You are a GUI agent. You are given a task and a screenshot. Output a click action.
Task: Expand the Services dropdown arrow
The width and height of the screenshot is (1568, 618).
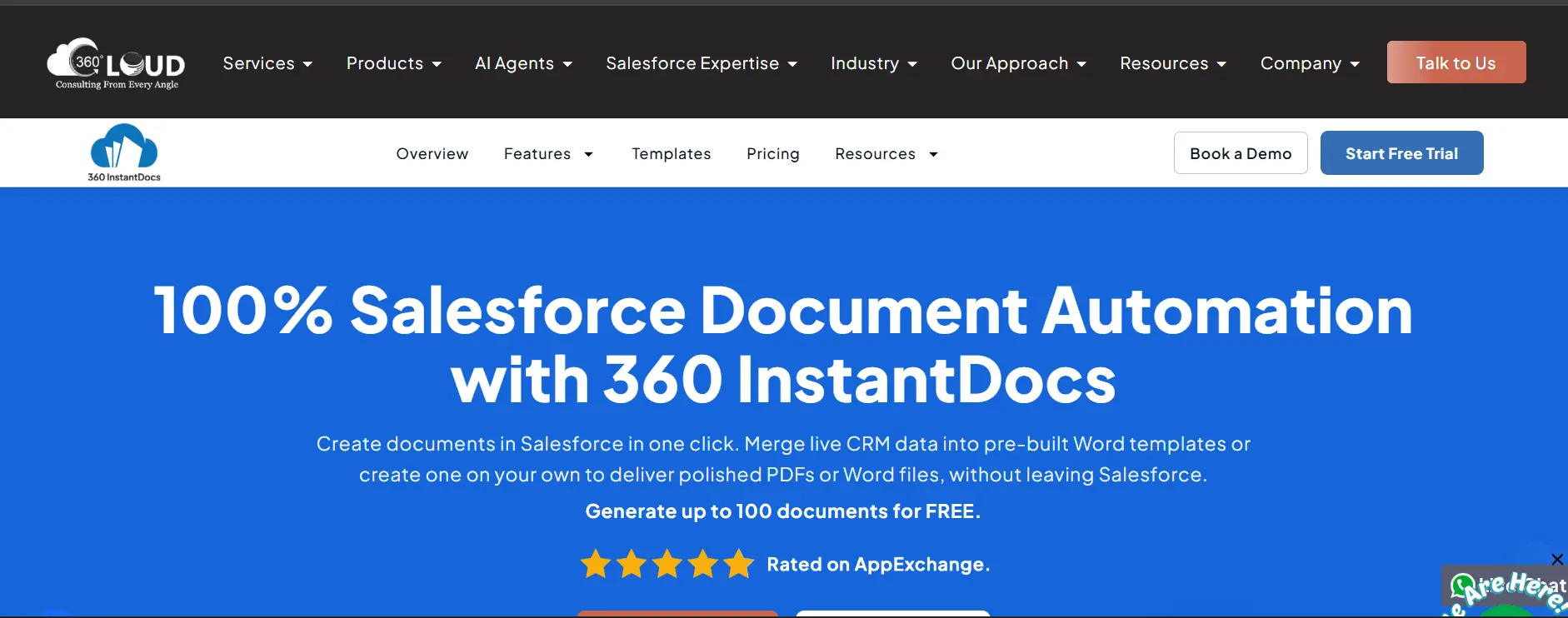(x=307, y=64)
